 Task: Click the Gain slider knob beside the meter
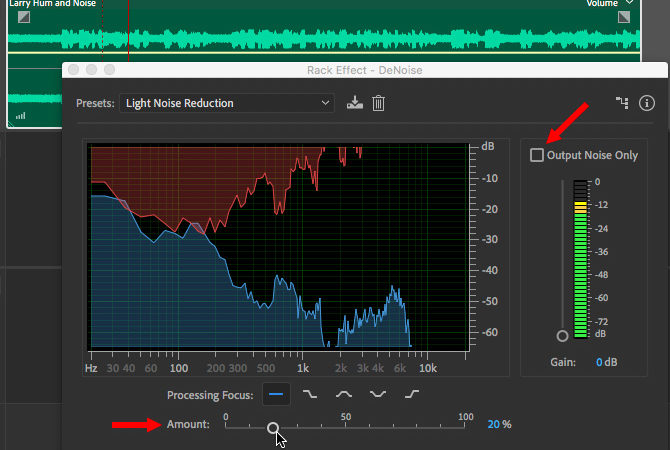562,336
